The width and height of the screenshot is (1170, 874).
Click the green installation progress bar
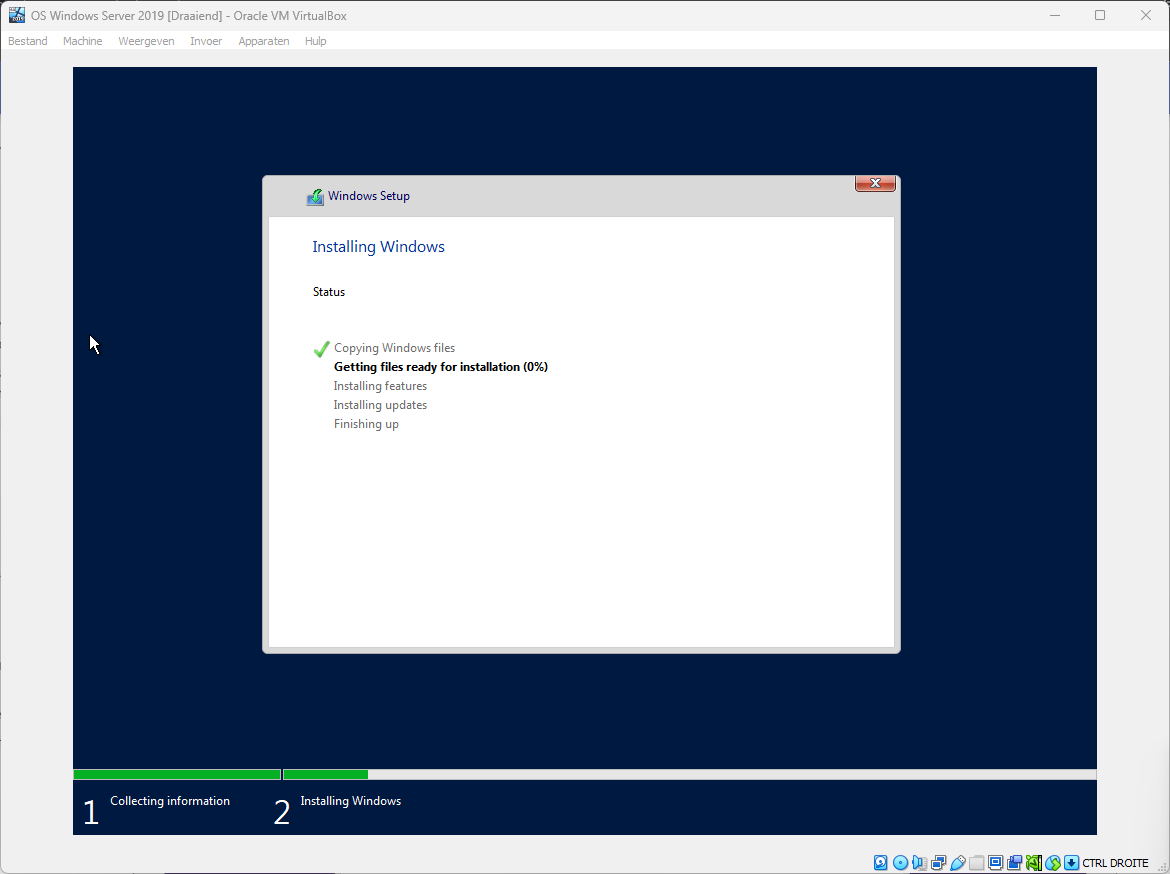tap(176, 773)
